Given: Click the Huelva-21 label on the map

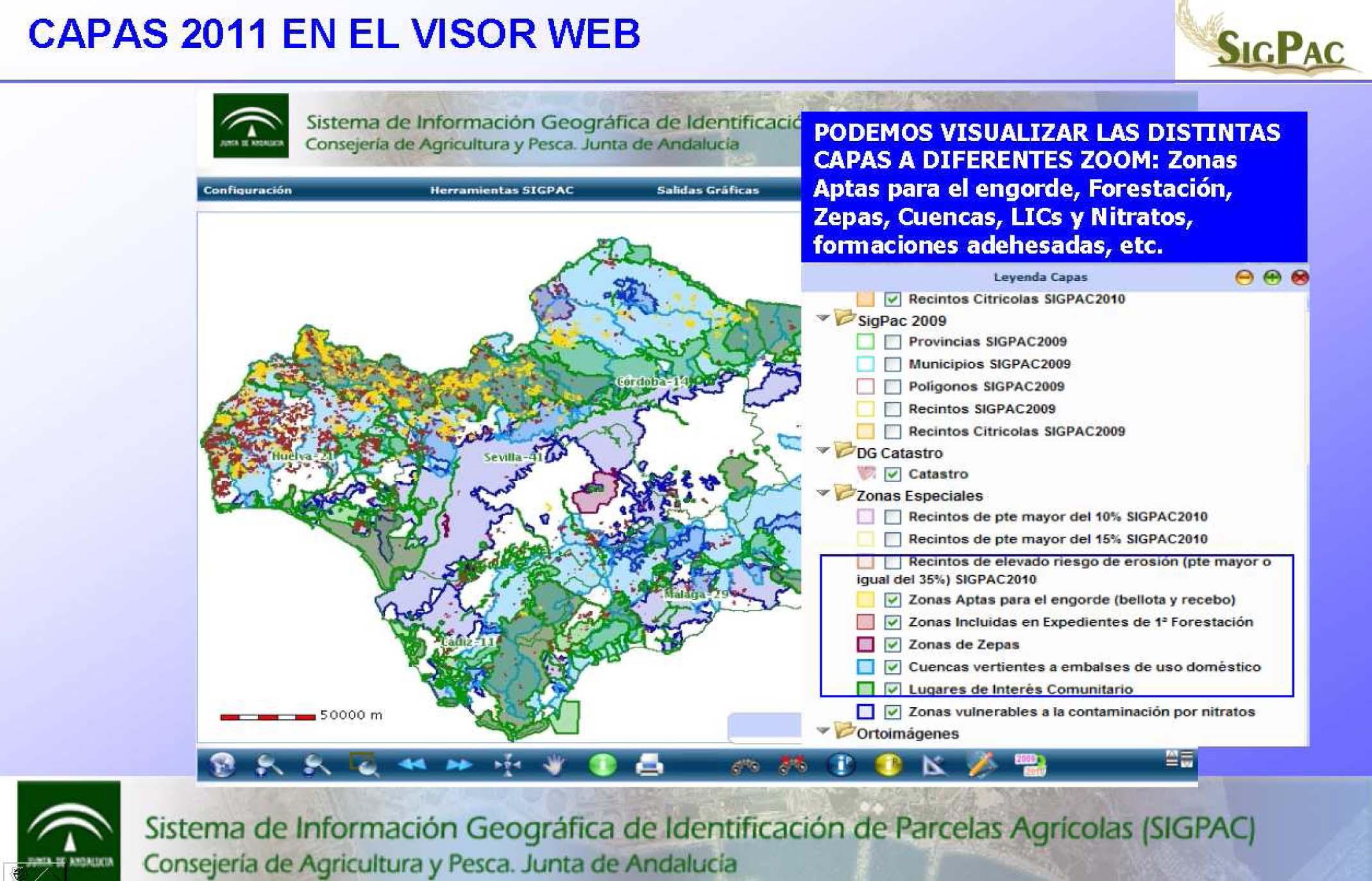Looking at the screenshot, I should tap(303, 456).
